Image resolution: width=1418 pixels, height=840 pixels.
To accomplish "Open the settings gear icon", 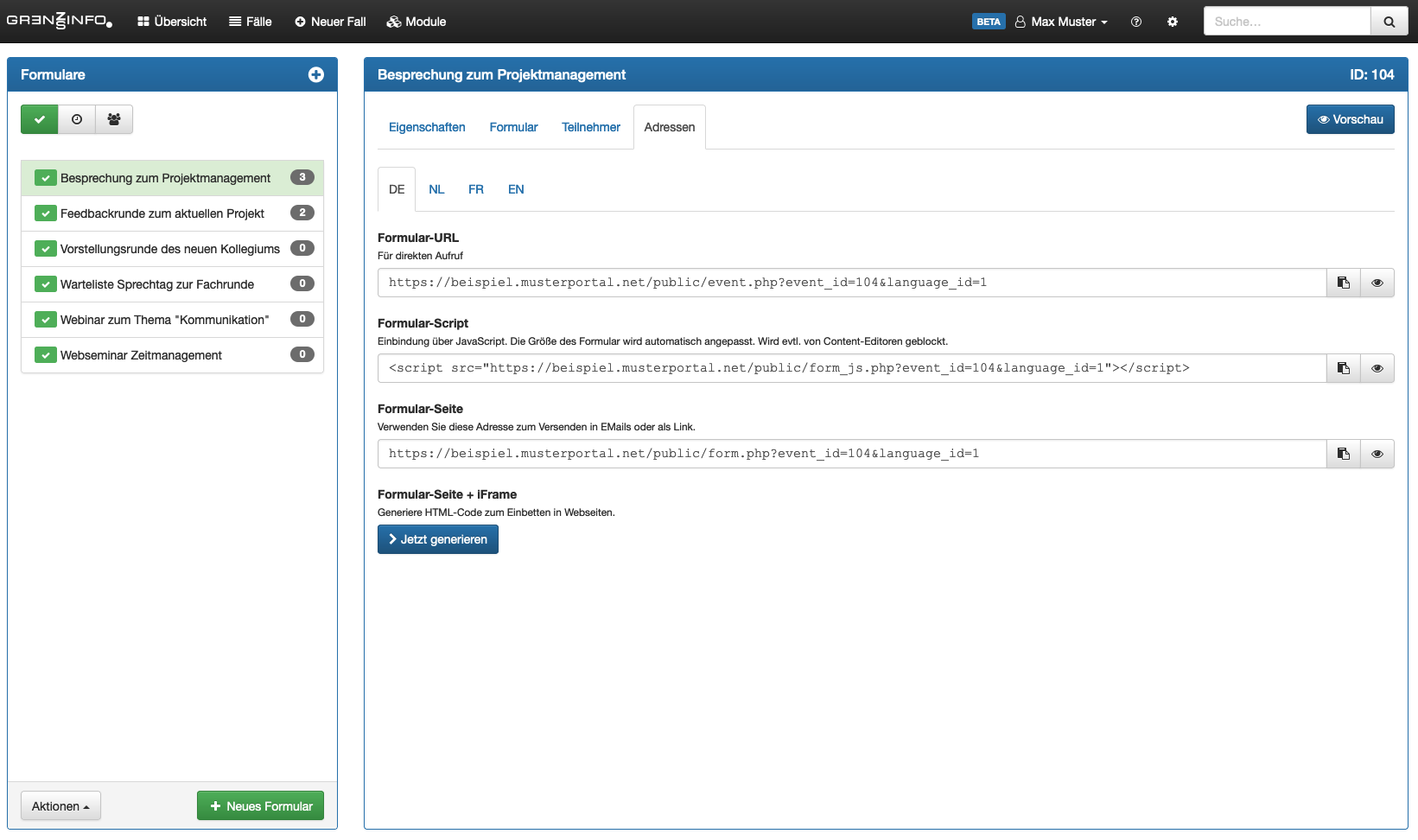I will point(1173,22).
